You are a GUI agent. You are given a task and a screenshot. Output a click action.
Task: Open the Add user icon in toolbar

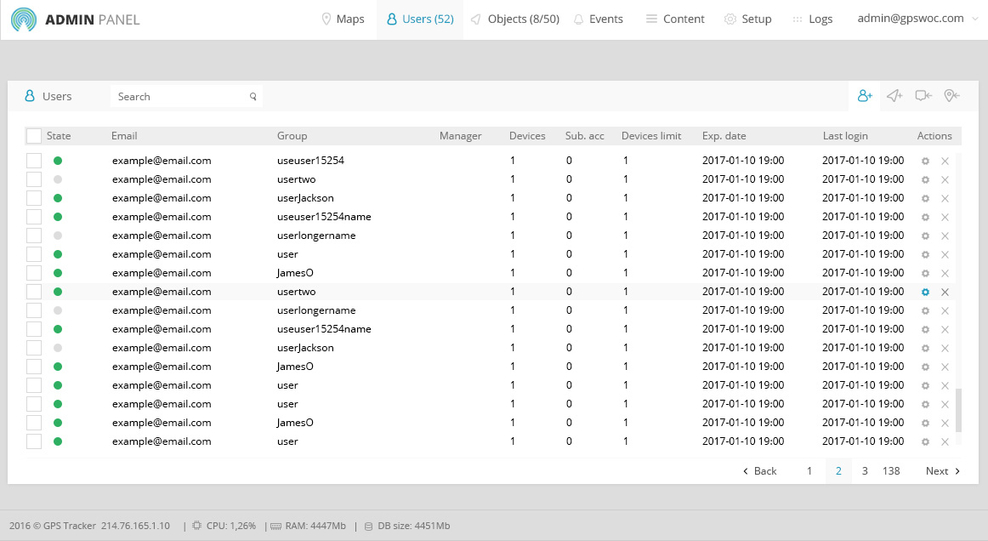pyautogui.click(x=864, y=96)
